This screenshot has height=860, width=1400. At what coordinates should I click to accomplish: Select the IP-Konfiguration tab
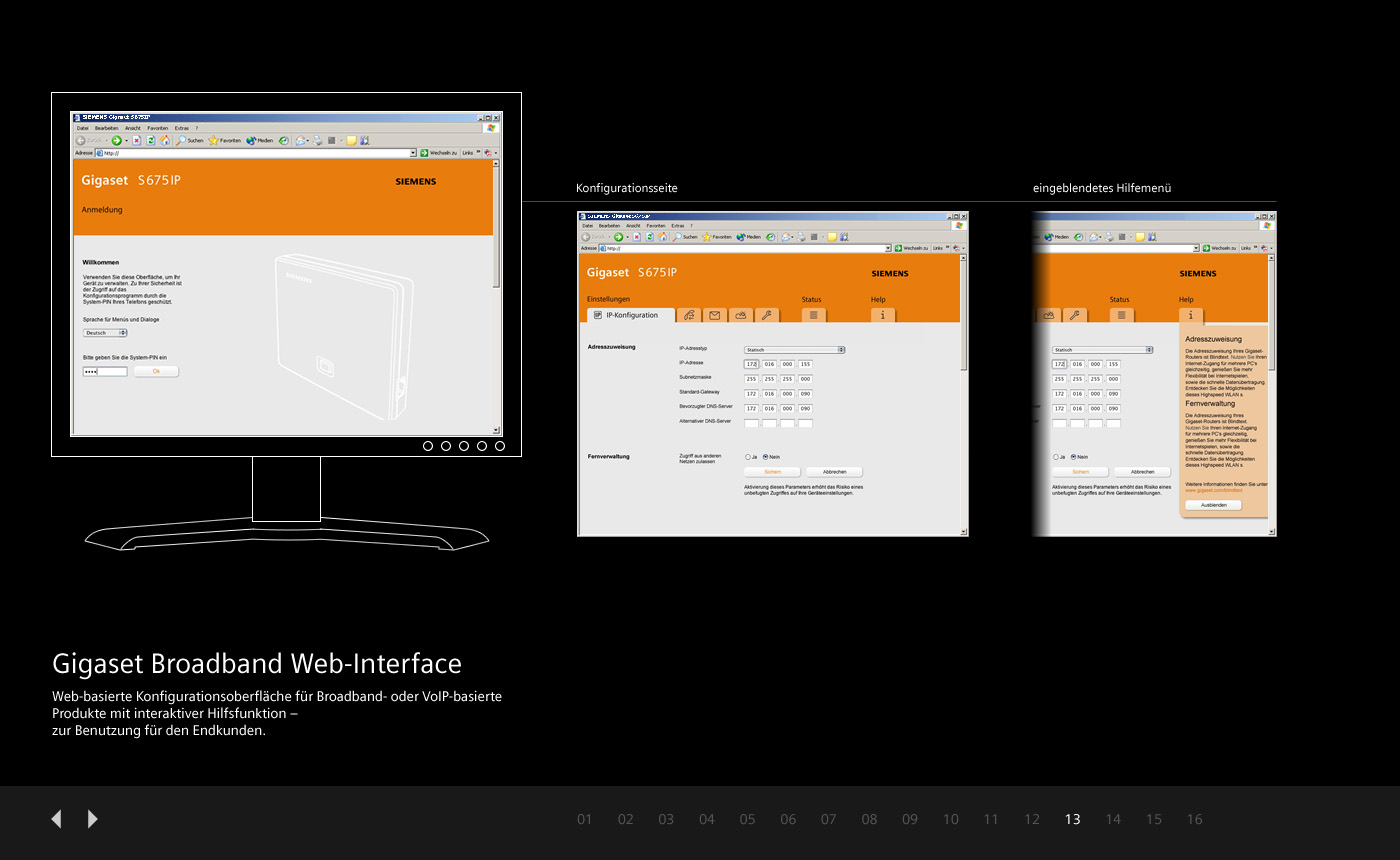pyautogui.click(x=627, y=315)
